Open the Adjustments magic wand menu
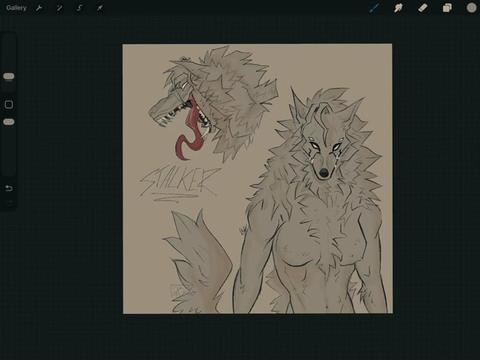The width and height of the screenshot is (480, 360). tap(59, 8)
